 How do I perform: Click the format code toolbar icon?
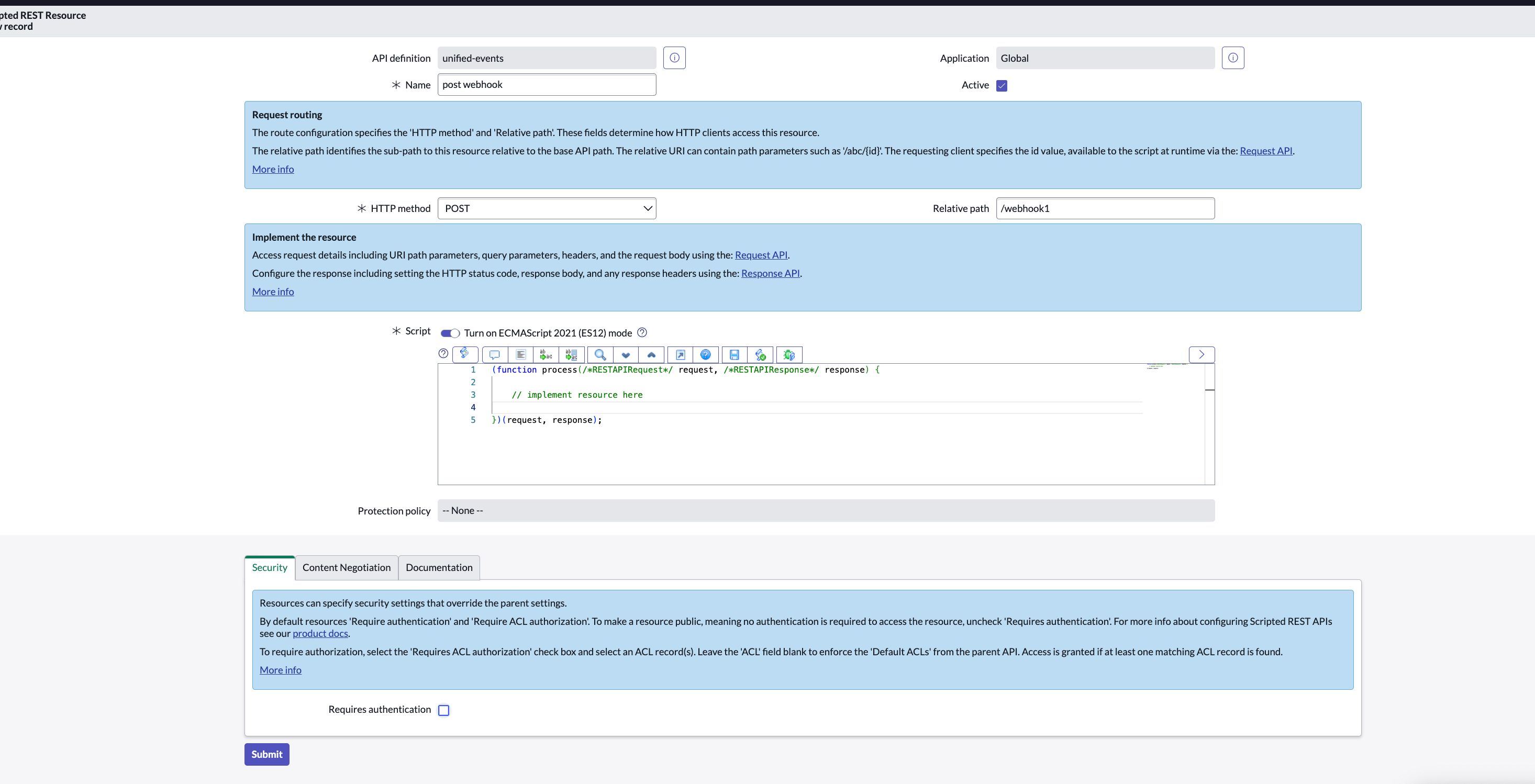[520, 355]
